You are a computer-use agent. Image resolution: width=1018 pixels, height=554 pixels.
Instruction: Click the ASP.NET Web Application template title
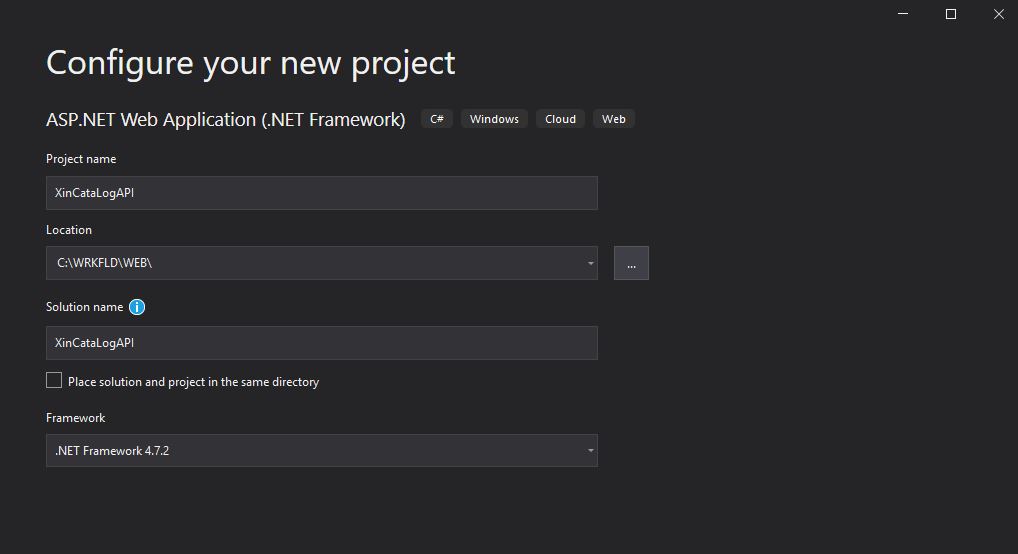coord(226,120)
